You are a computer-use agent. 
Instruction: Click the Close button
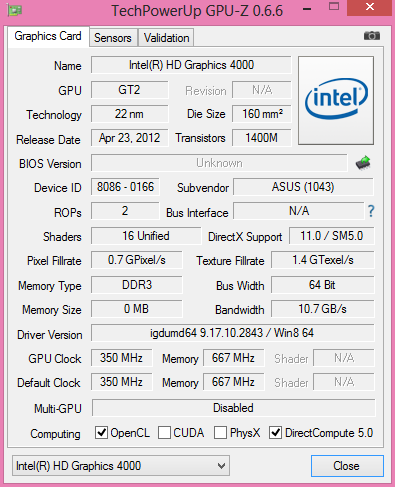pos(347,466)
